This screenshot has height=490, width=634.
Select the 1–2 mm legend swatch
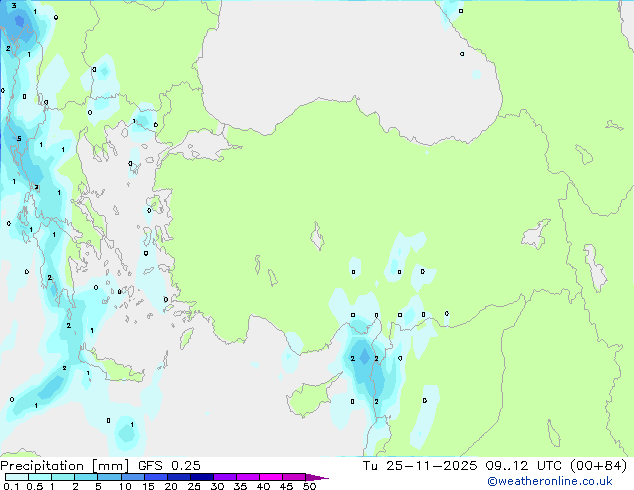[63, 477]
